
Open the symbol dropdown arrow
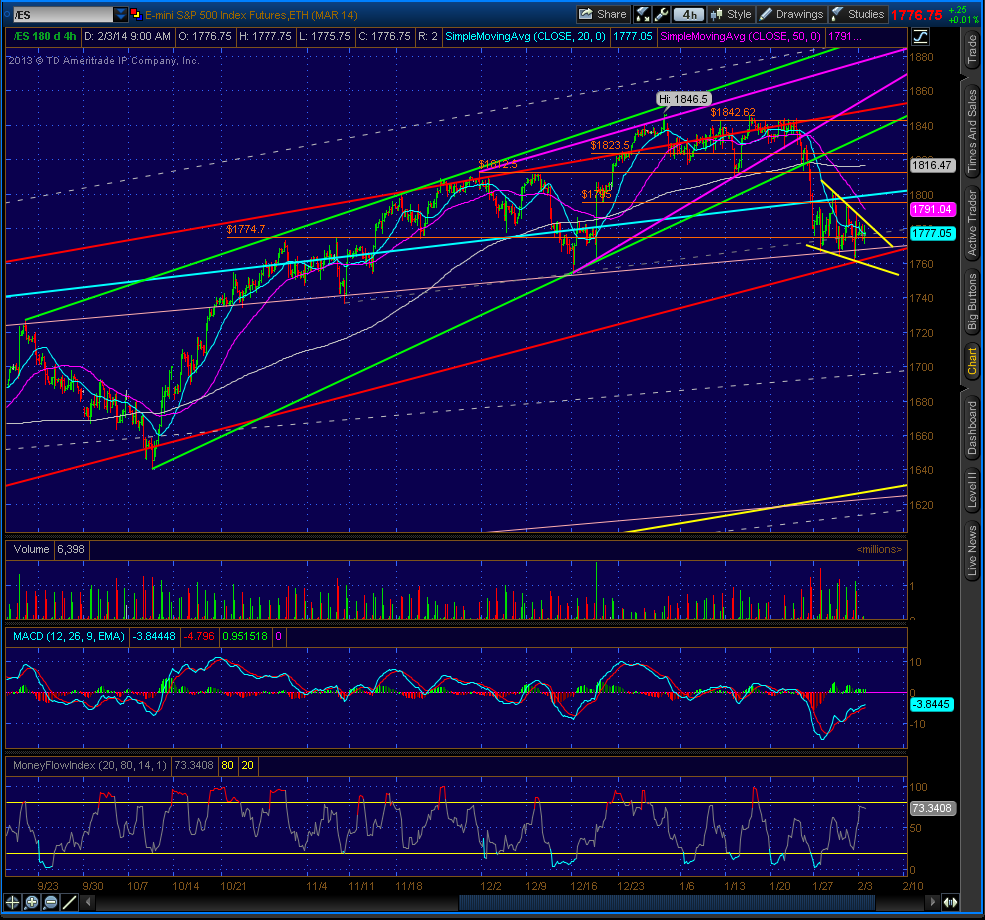coord(121,14)
